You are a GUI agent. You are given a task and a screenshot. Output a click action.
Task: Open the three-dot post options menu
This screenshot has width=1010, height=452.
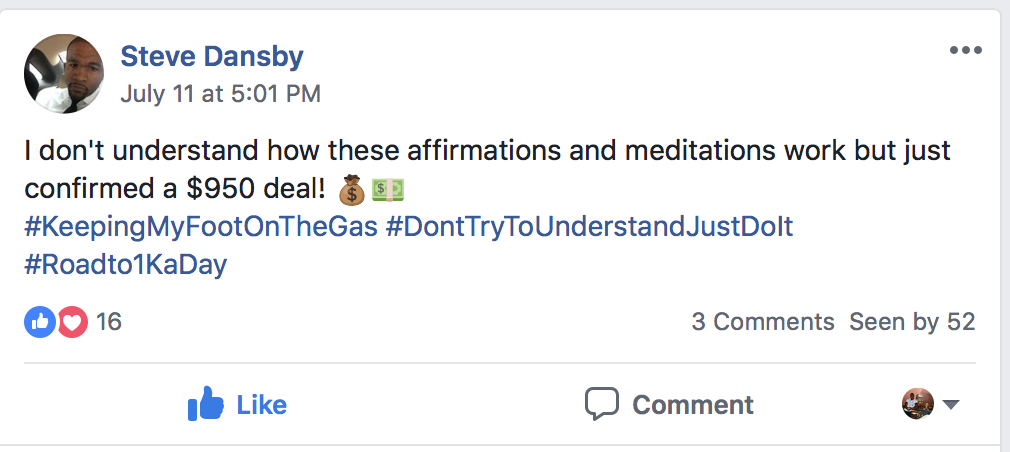965,51
